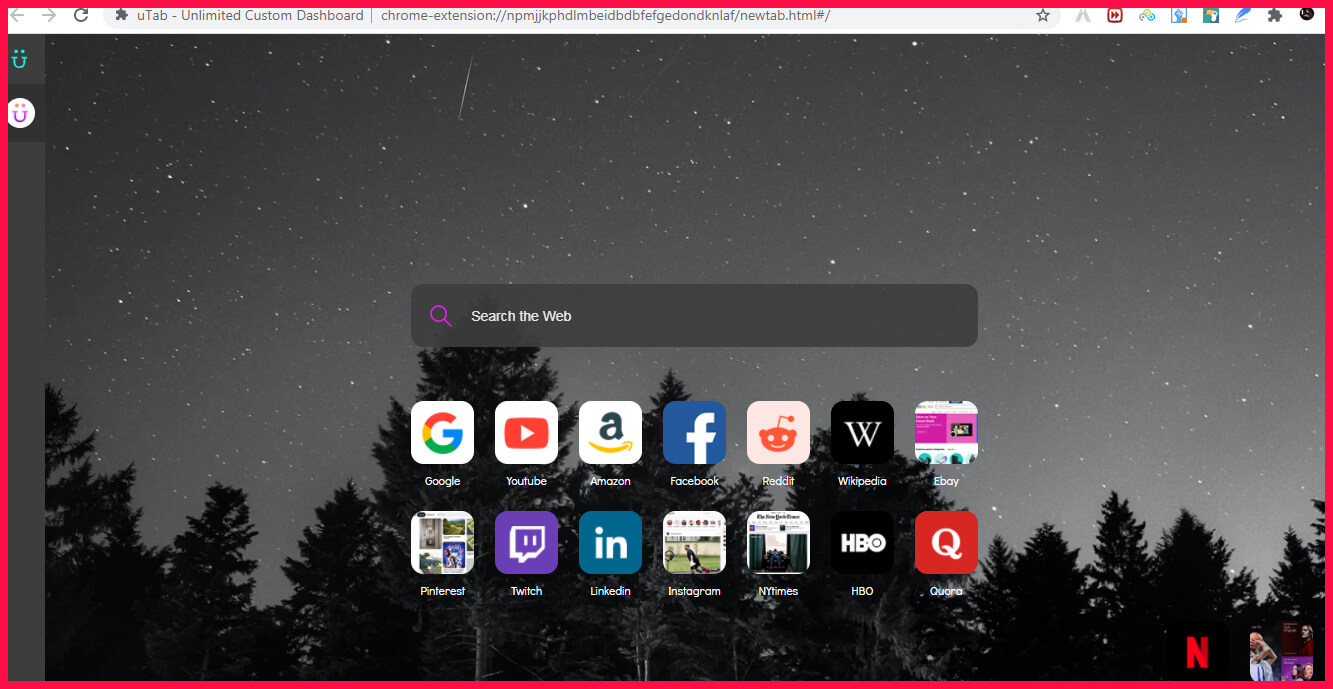Open the blue feather extension icon
This screenshot has height=689, width=1333.
tap(1243, 15)
